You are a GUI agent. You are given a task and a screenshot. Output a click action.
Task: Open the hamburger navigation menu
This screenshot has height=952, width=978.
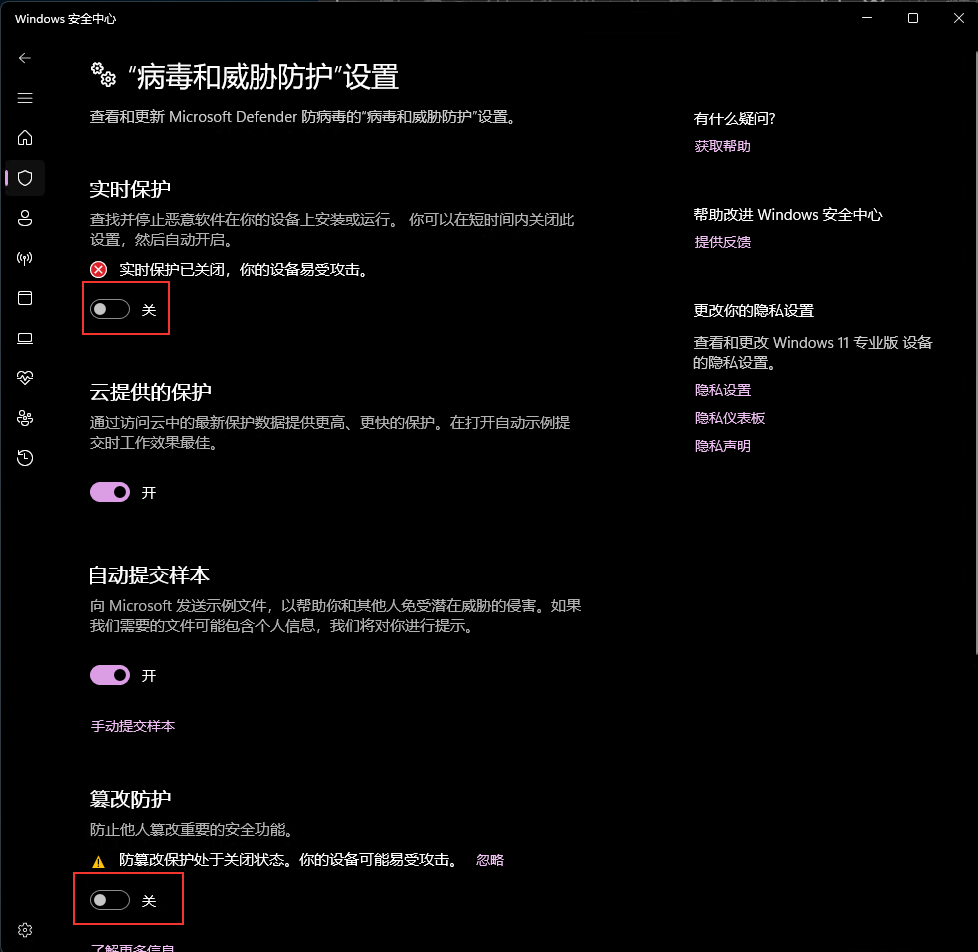25,98
